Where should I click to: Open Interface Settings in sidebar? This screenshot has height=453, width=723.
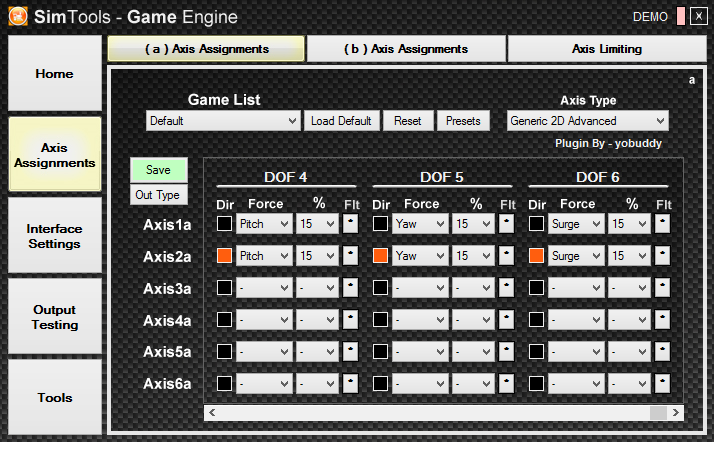tap(55, 236)
